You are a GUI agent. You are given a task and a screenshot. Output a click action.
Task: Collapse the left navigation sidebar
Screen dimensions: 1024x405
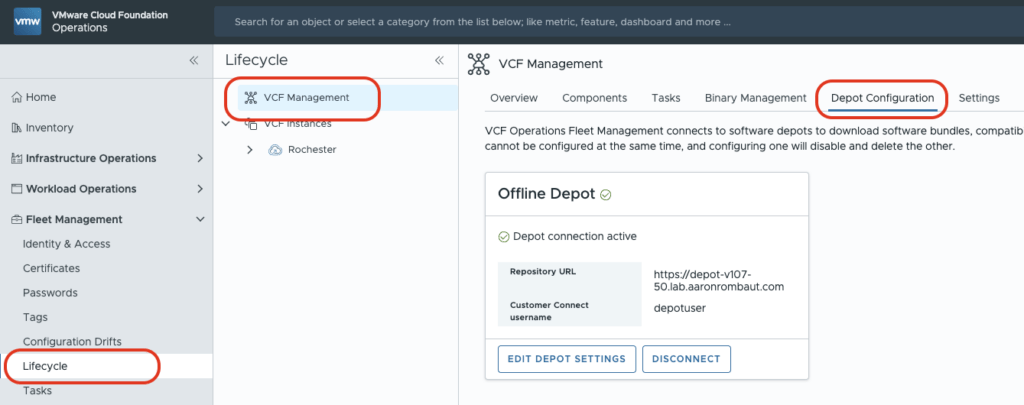coord(194,61)
